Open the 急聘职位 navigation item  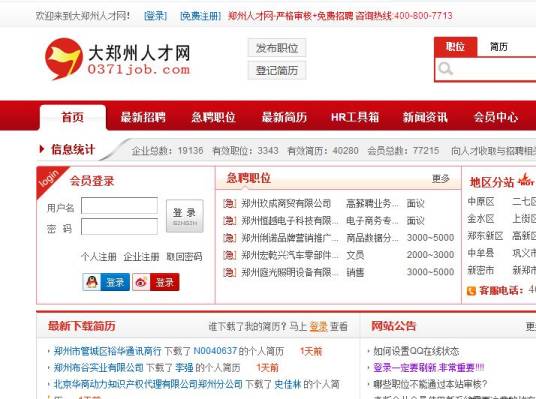click(213, 117)
